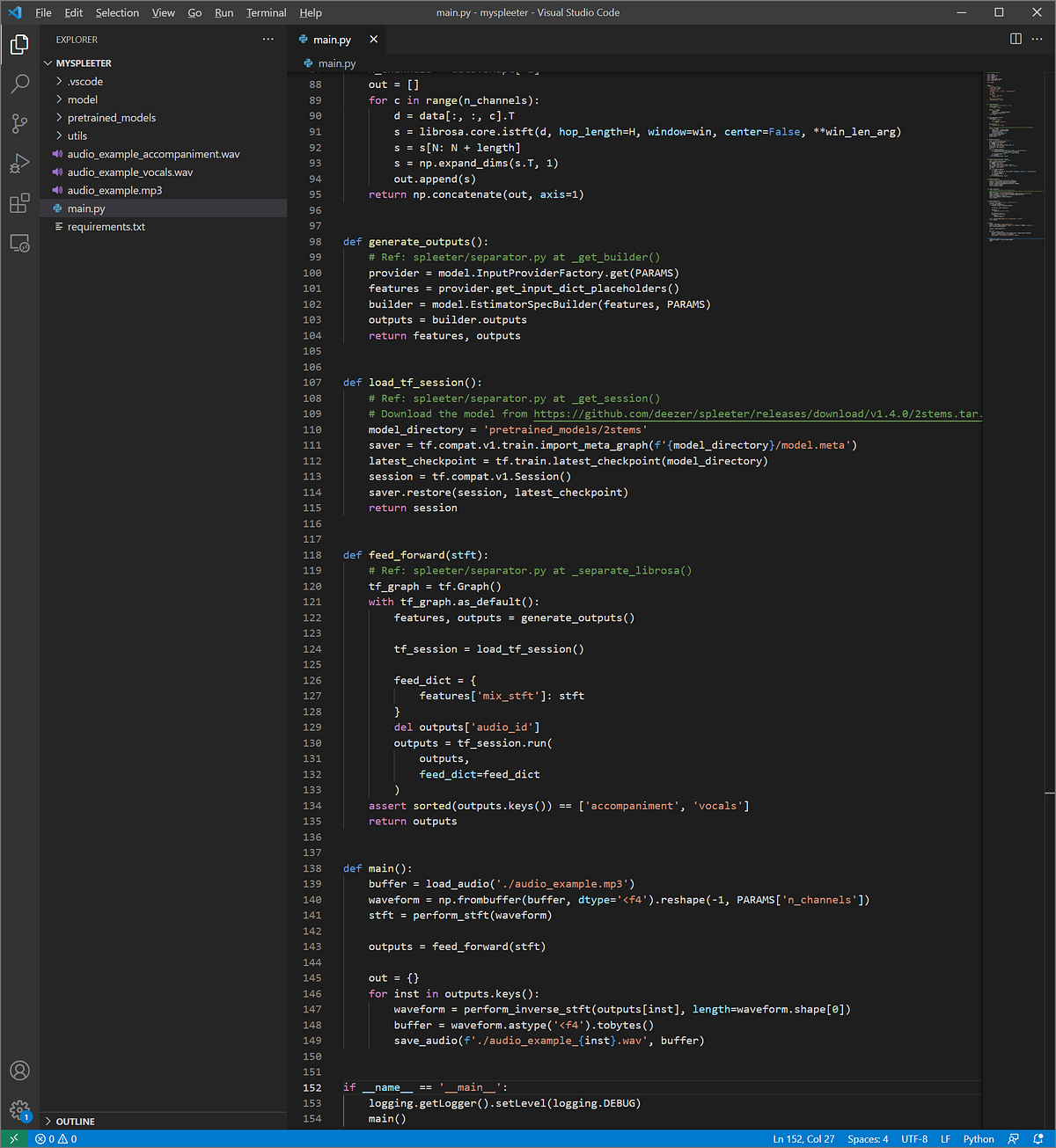Open the Accounts icon in activity bar
This screenshot has width=1056, height=1148.
coord(19,1071)
